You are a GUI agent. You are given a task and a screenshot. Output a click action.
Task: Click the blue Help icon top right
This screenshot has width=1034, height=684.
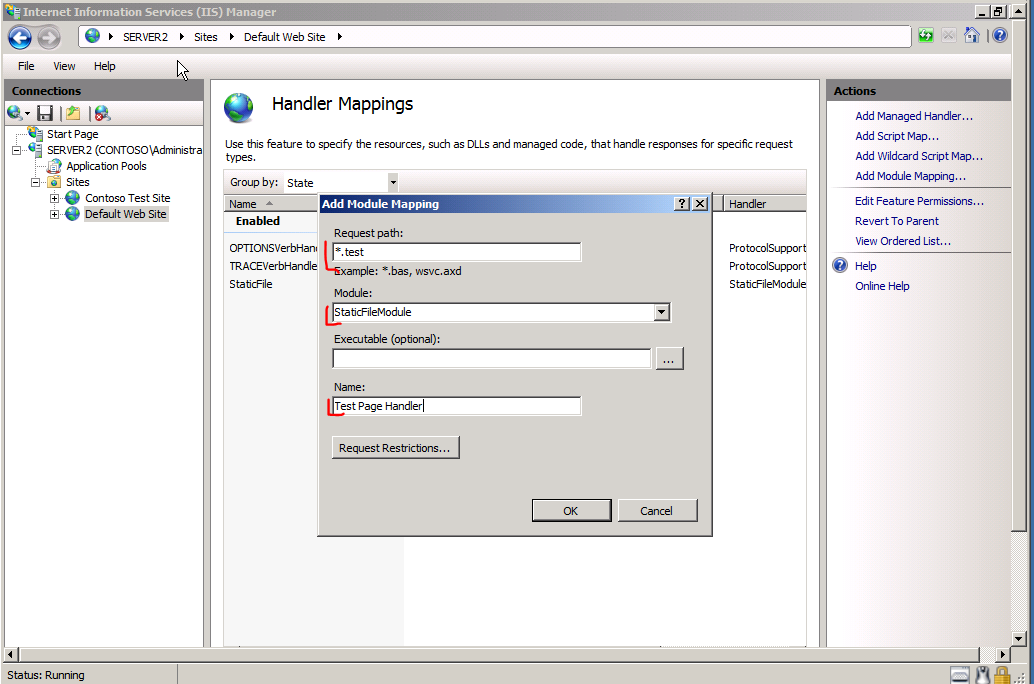coord(1000,36)
